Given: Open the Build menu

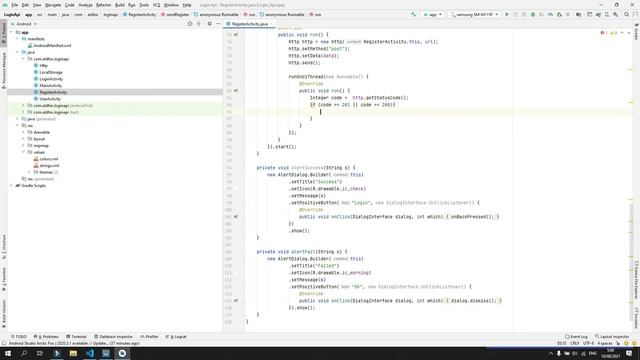Looking at the screenshot, I should [120, 5].
